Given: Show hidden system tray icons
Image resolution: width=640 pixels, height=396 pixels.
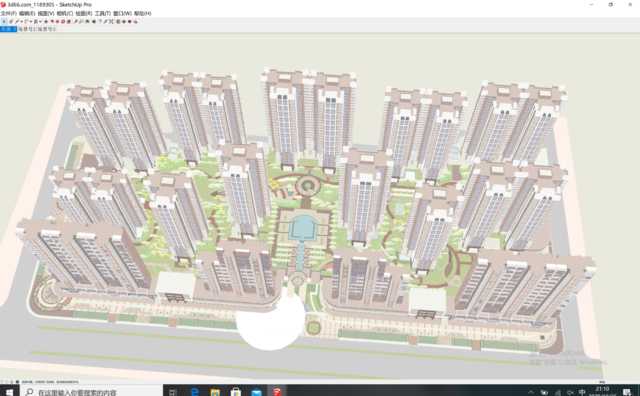Looking at the screenshot, I should [531, 392].
